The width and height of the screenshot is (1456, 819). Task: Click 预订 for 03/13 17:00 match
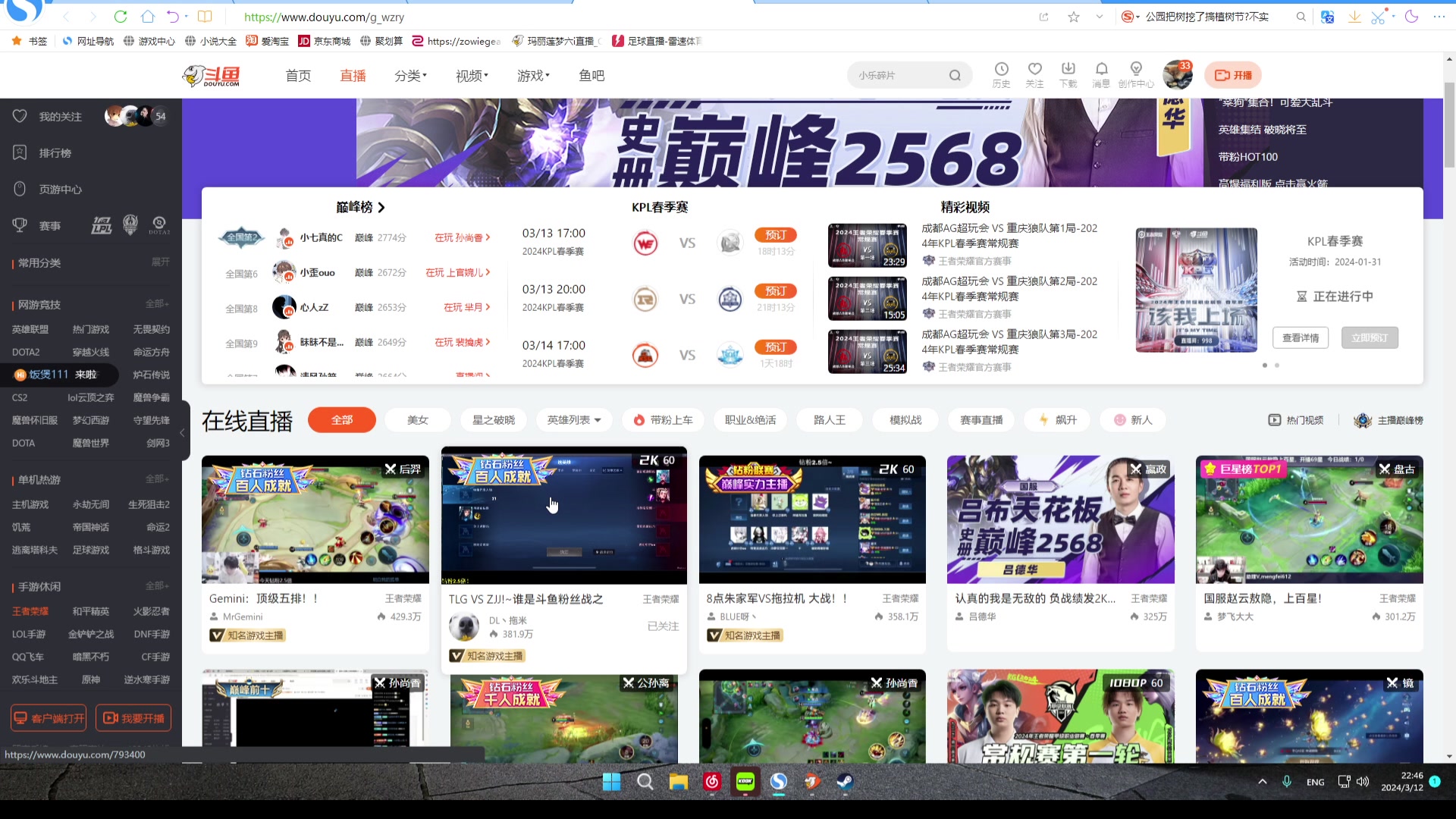tap(776, 235)
